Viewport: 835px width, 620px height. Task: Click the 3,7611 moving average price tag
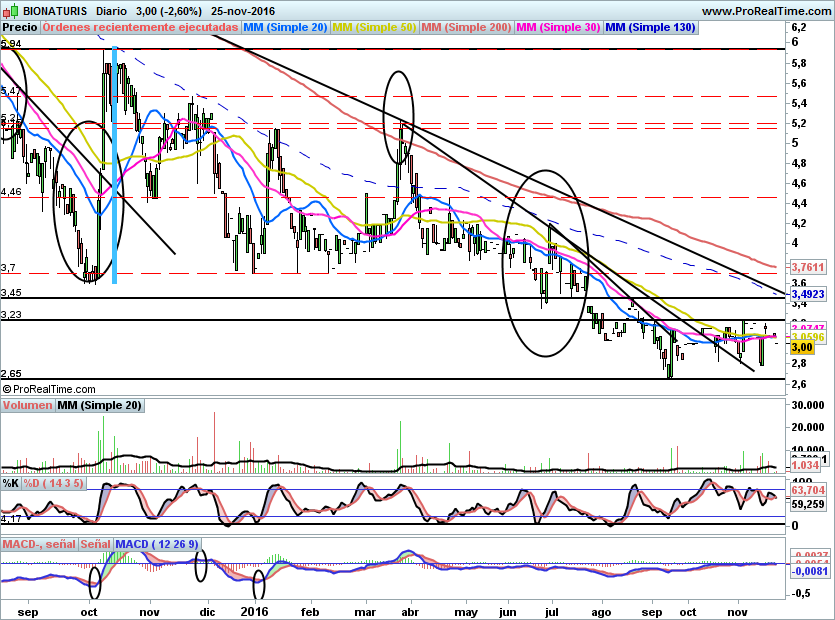(807, 267)
